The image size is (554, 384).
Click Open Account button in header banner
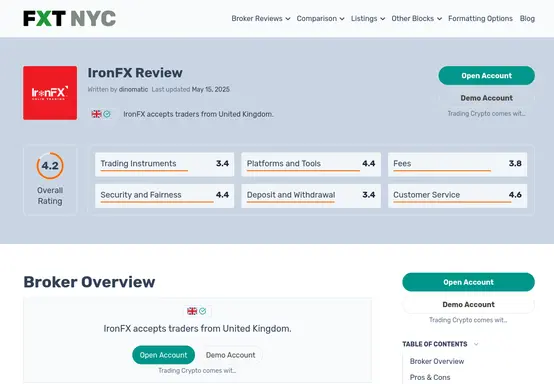point(487,76)
